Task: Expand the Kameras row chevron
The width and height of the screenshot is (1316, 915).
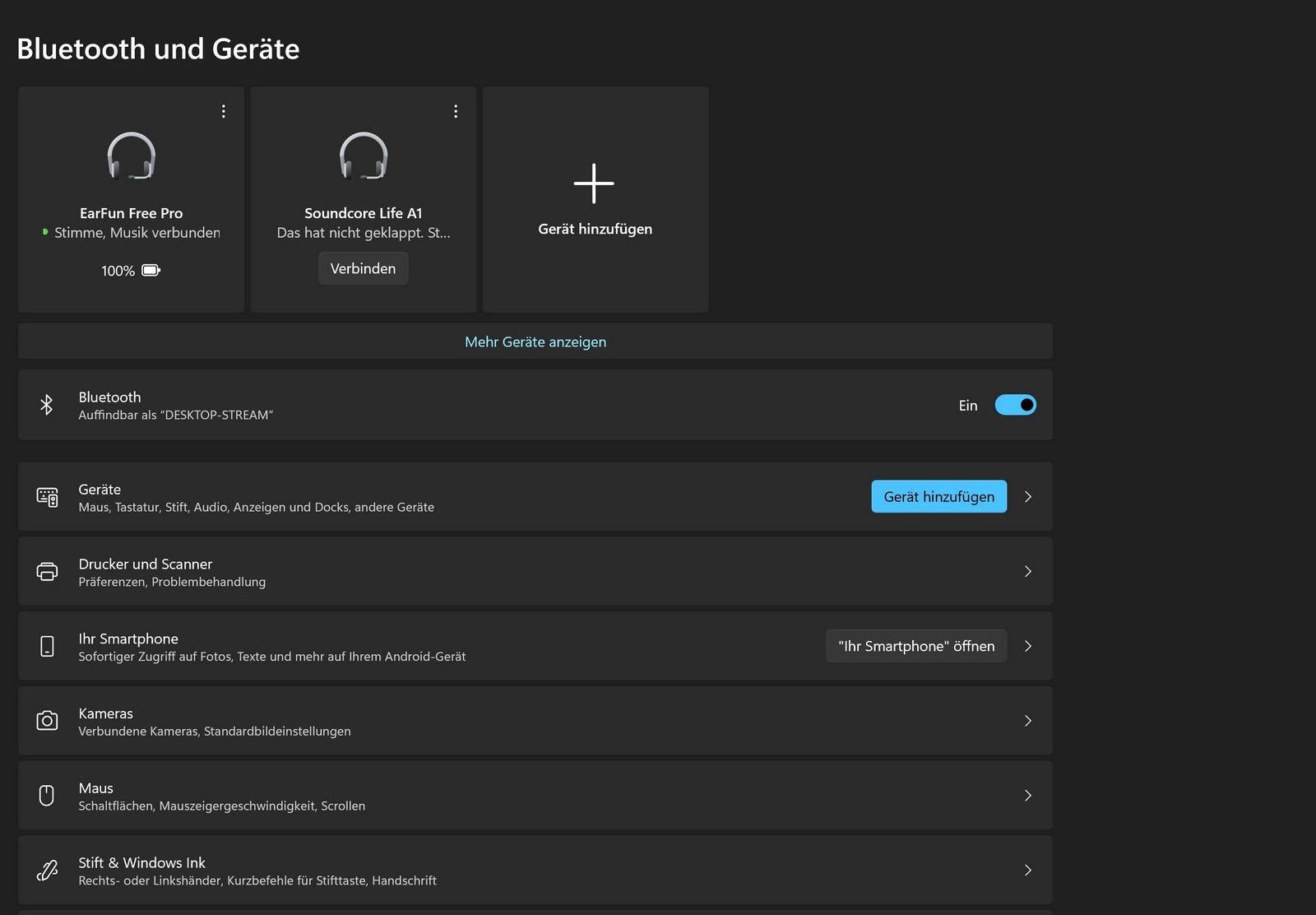Action: [x=1028, y=721]
